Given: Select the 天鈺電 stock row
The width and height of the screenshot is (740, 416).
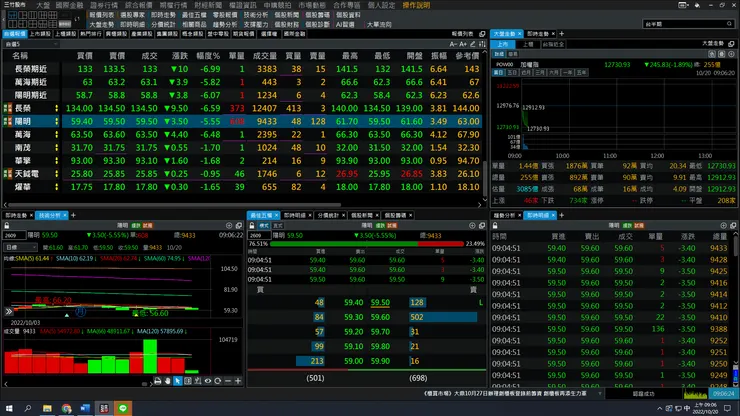Looking at the screenshot, I should (244, 174).
